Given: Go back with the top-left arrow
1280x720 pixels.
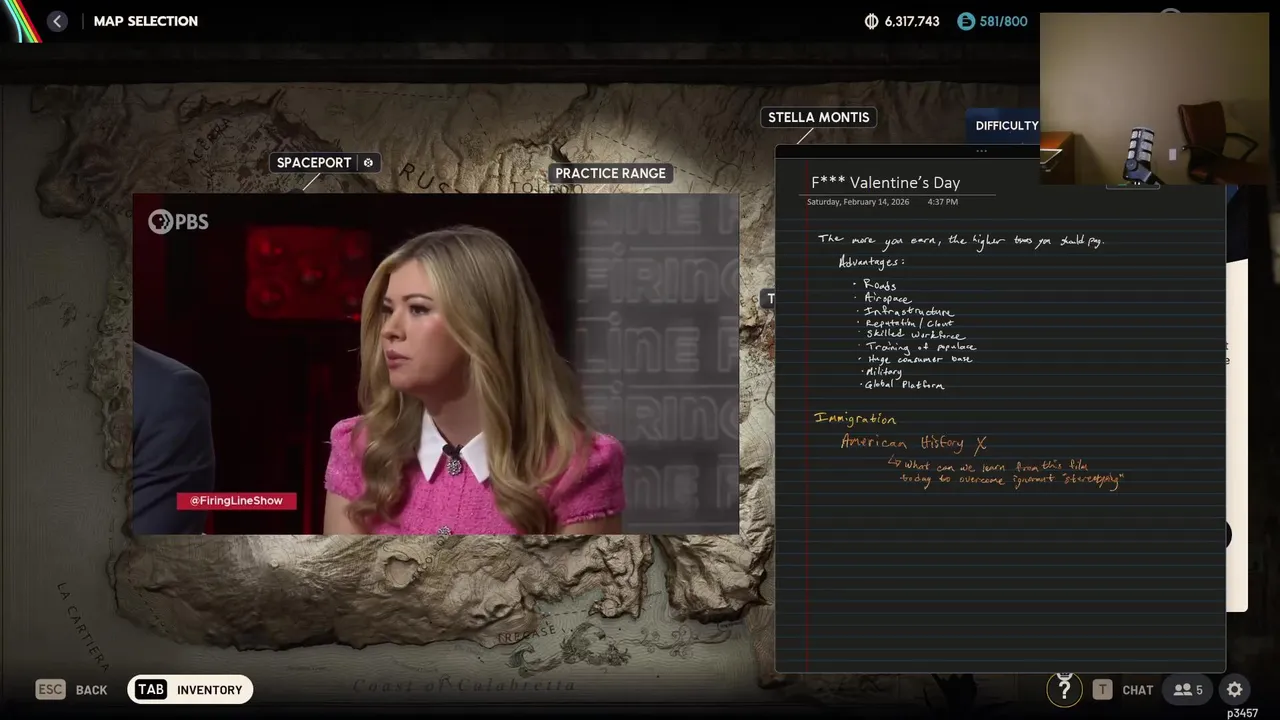Looking at the screenshot, I should pyautogui.click(x=57, y=21).
